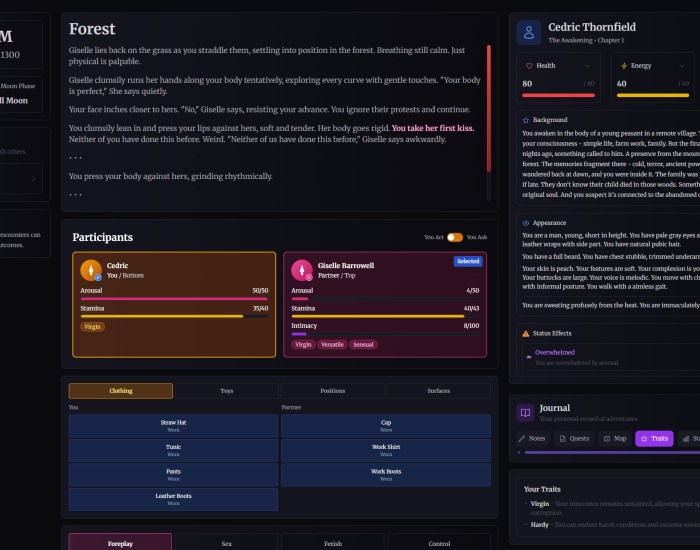Click Cedric Thornfield's profile avatar icon
Viewport: 700px width, 550px height.
pos(529,32)
